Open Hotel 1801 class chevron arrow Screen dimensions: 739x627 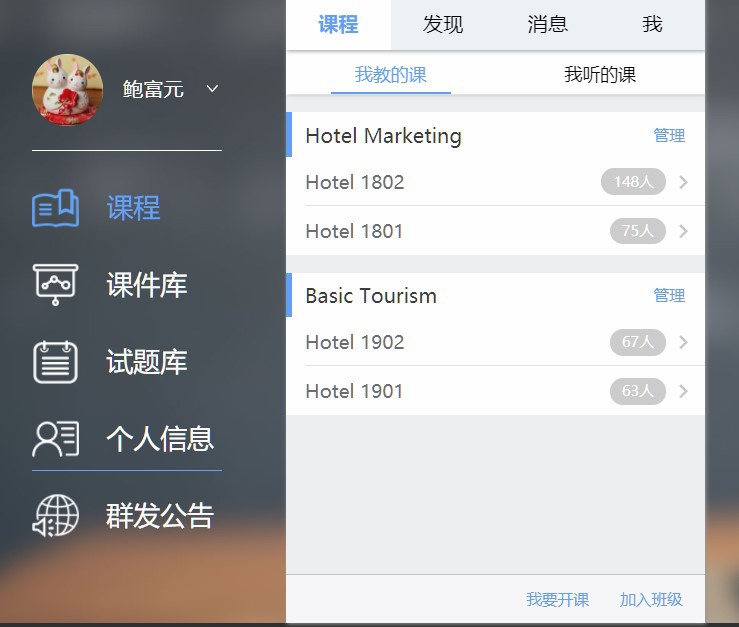point(683,231)
